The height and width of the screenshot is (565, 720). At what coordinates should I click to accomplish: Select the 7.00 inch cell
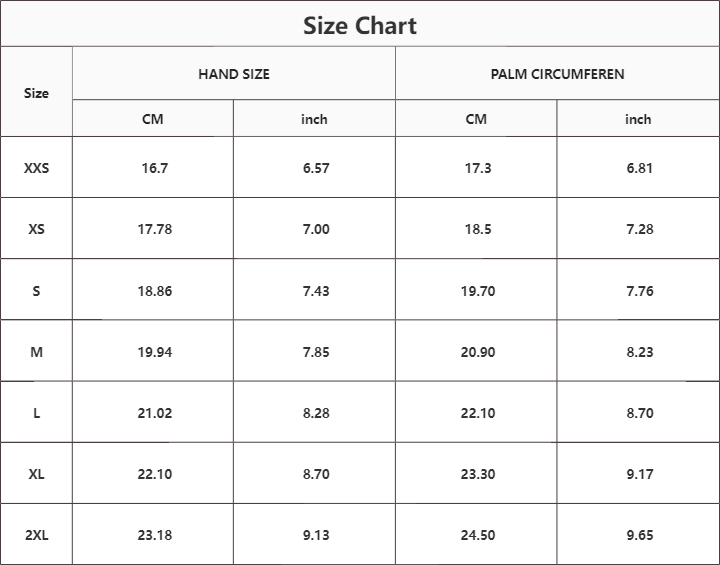(316, 229)
